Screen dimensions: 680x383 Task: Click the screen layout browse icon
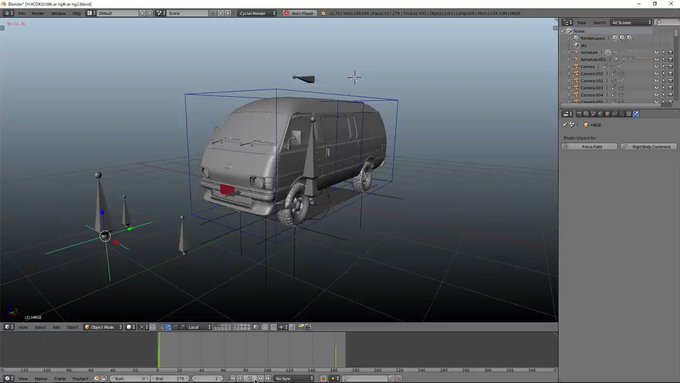click(91, 13)
